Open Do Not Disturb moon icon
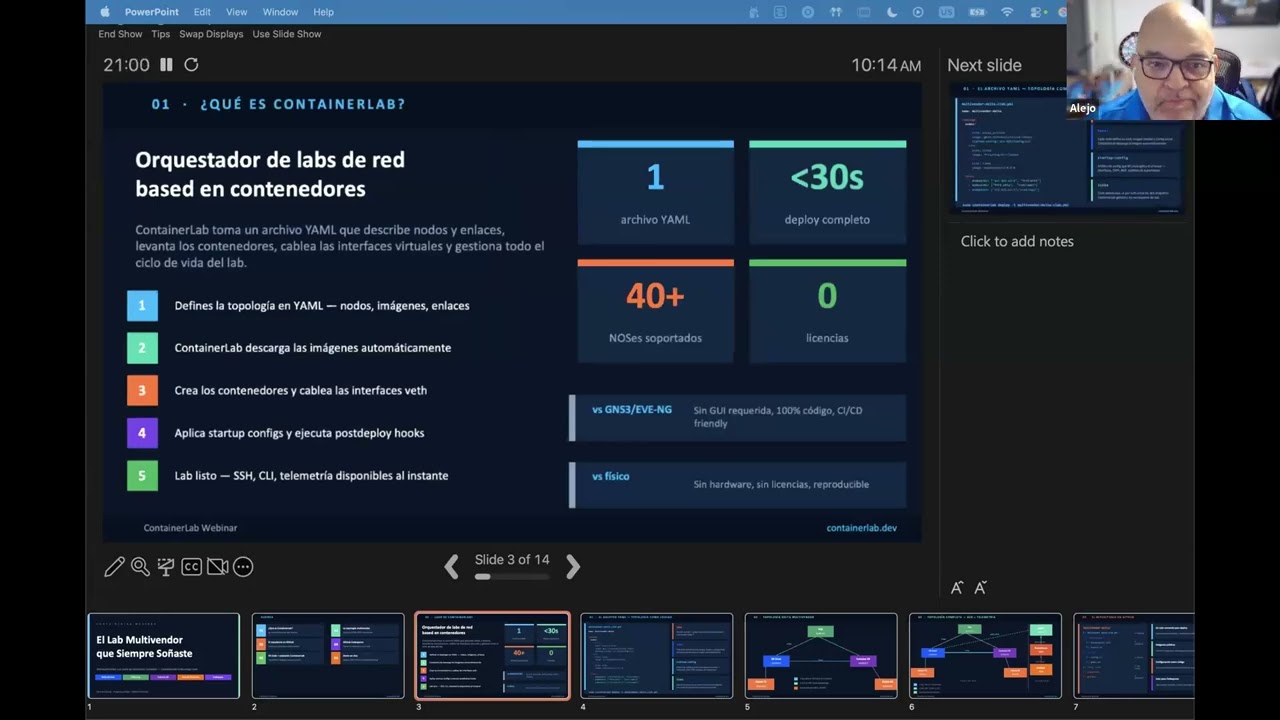This screenshot has width=1280, height=720. pyautogui.click(x=891, y=12)
